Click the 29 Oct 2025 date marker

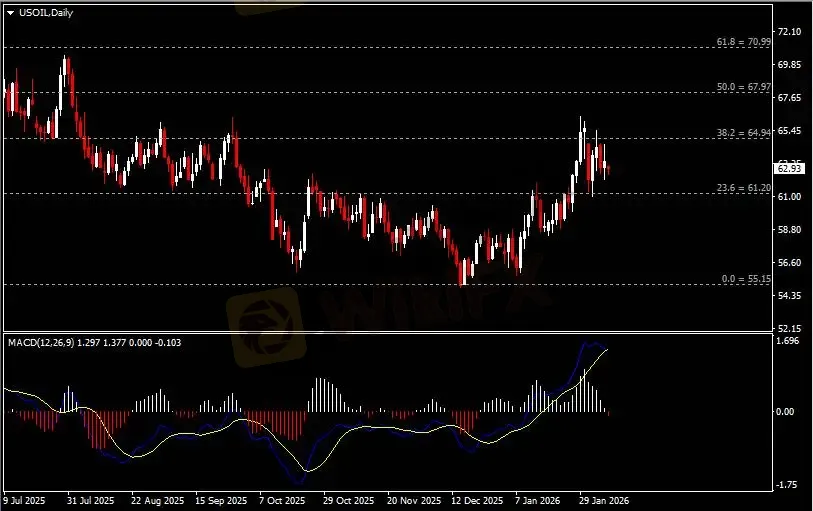348,501
